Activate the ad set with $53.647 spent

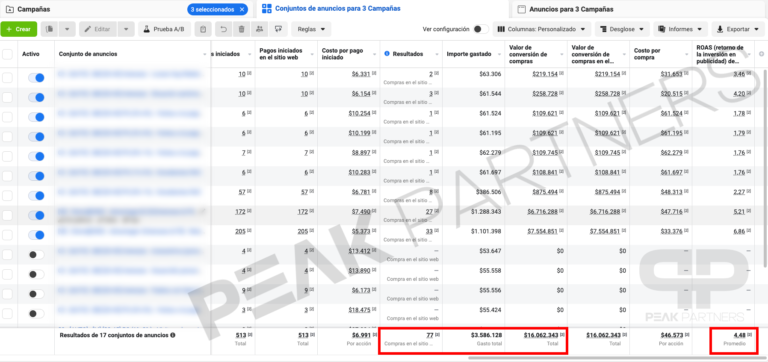[36, 255]
